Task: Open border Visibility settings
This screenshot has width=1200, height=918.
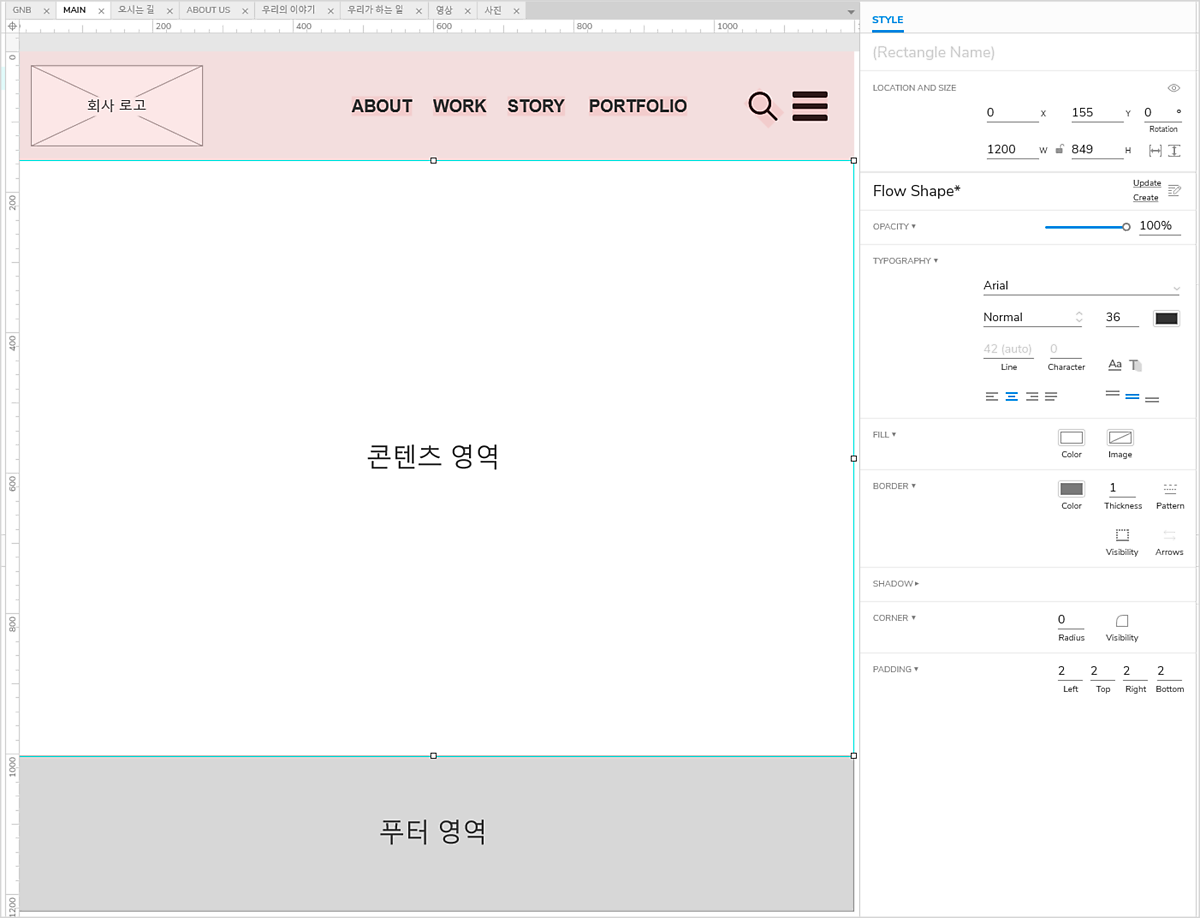Action: coord(1122,535)
